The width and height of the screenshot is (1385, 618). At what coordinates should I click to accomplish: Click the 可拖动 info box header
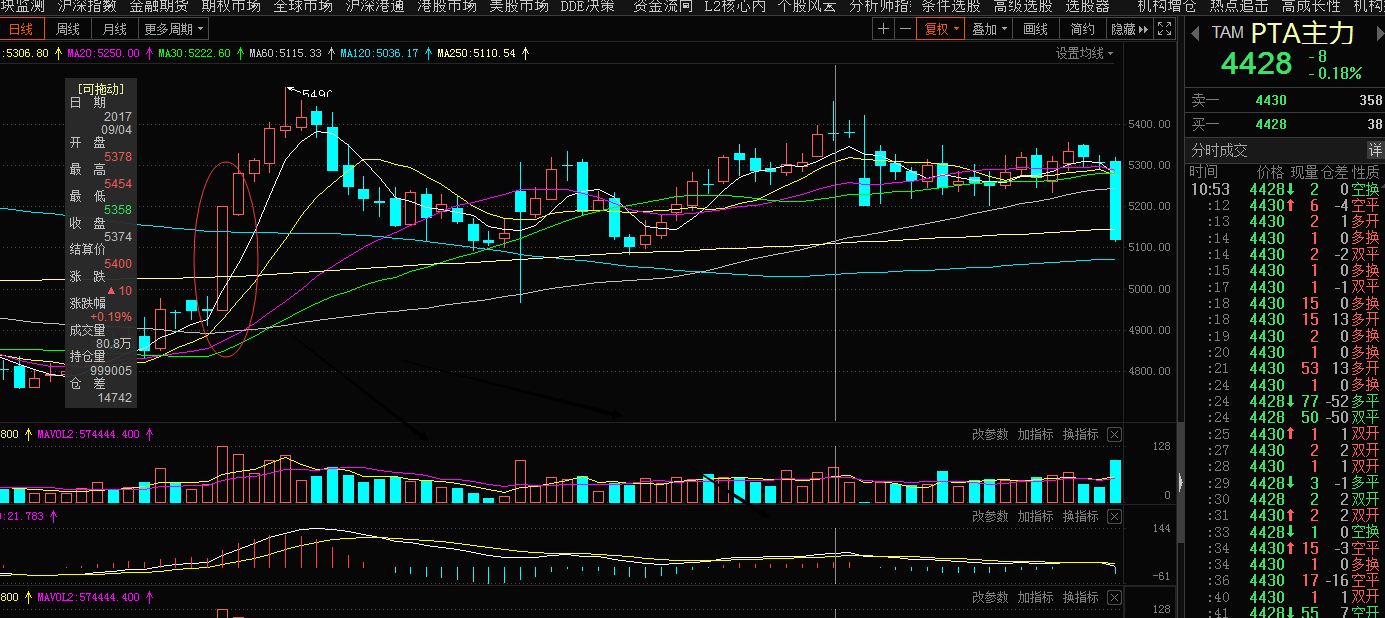pos(100,89)
